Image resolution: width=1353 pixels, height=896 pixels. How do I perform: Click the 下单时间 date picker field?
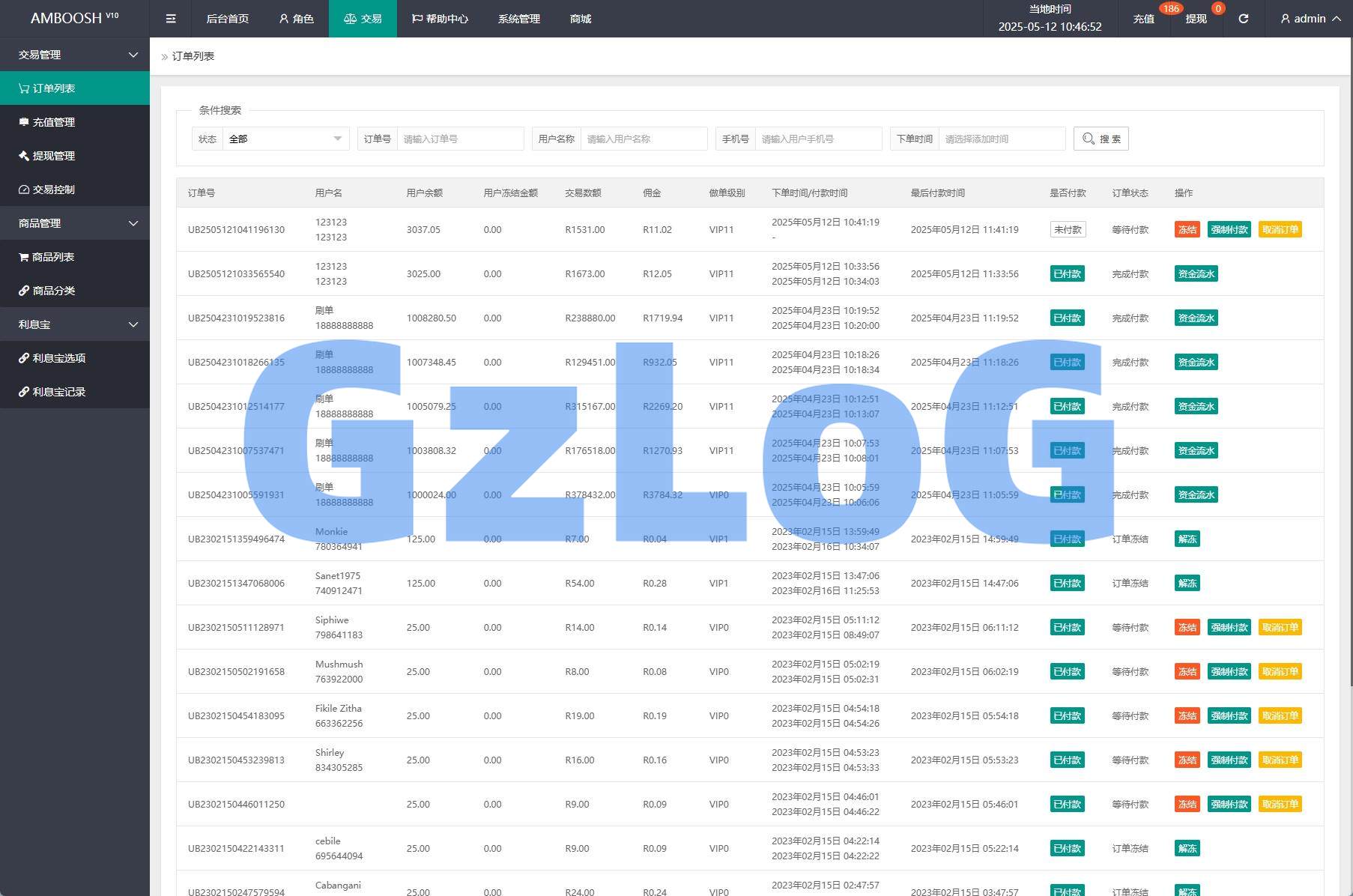pyautogui.click(x=1001, y=139)
